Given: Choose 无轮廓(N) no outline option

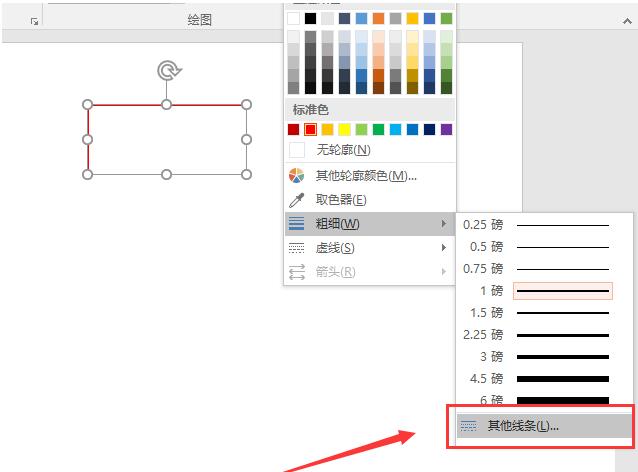Looking at the screenshot, I should 369,150.
